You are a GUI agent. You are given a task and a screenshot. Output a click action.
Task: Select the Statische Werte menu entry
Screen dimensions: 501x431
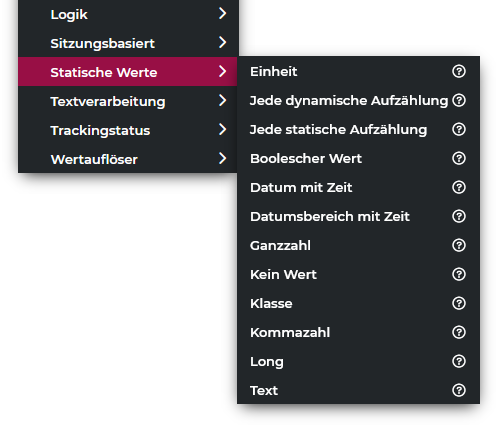[128, 72]
